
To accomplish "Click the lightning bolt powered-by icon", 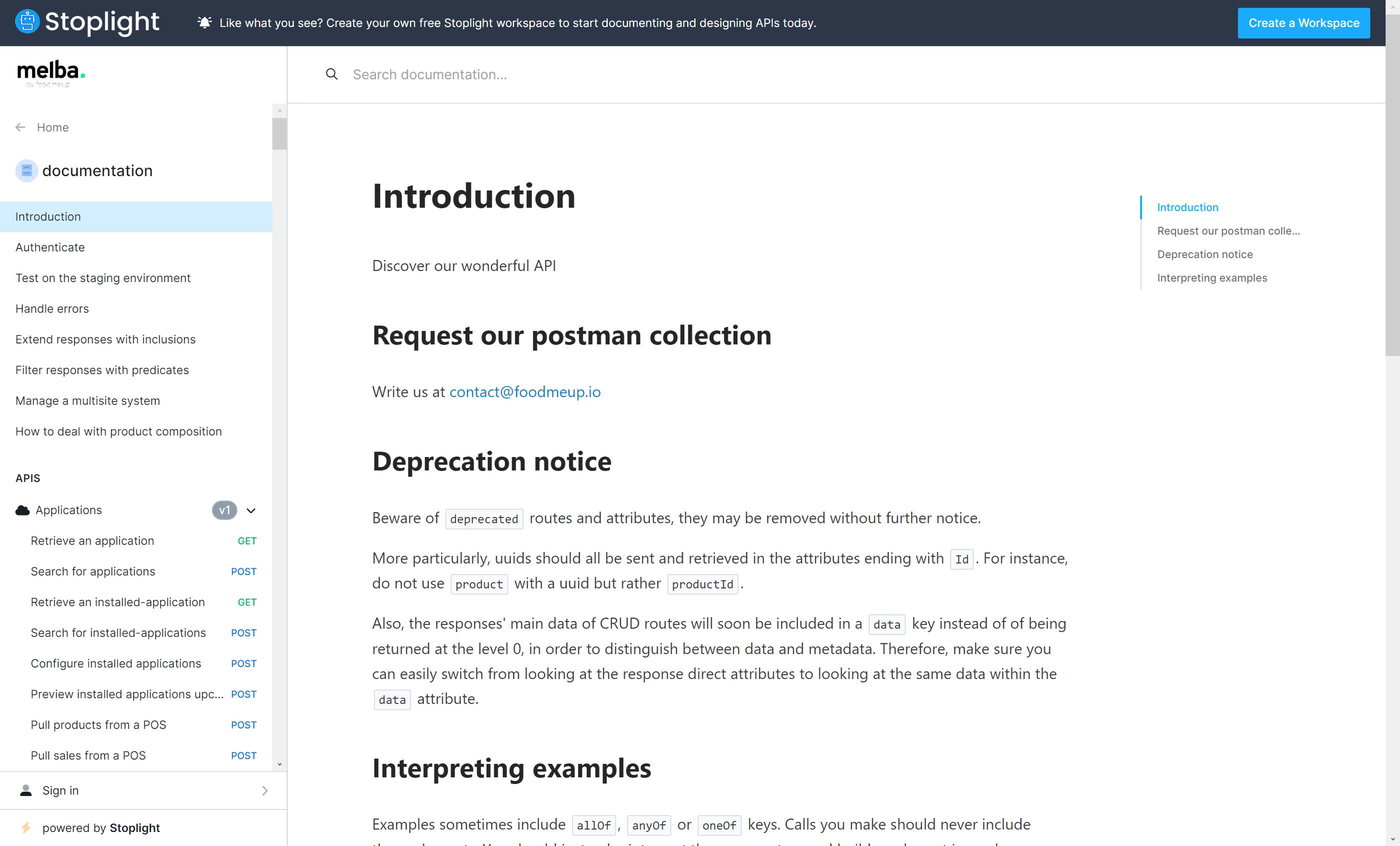I will click(x=25, y=828).
